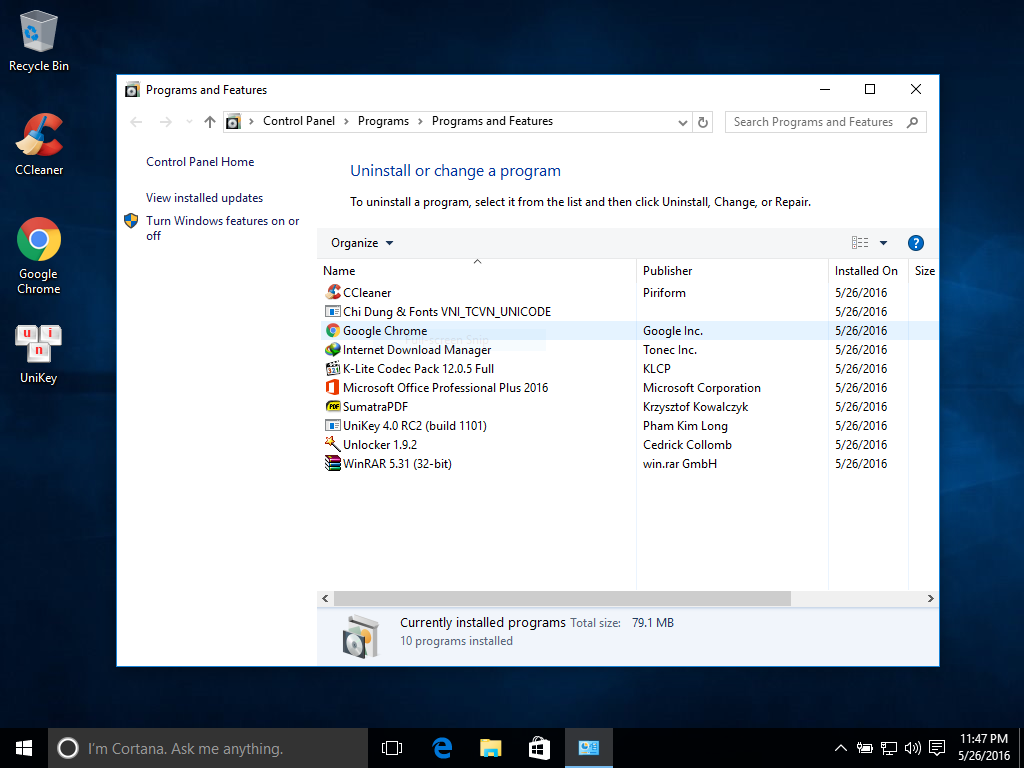Image resolution: width=1024 pixels, height=768 pixels.
Task: Open the blue Help question mark icon
Action: tap(916, 243)
